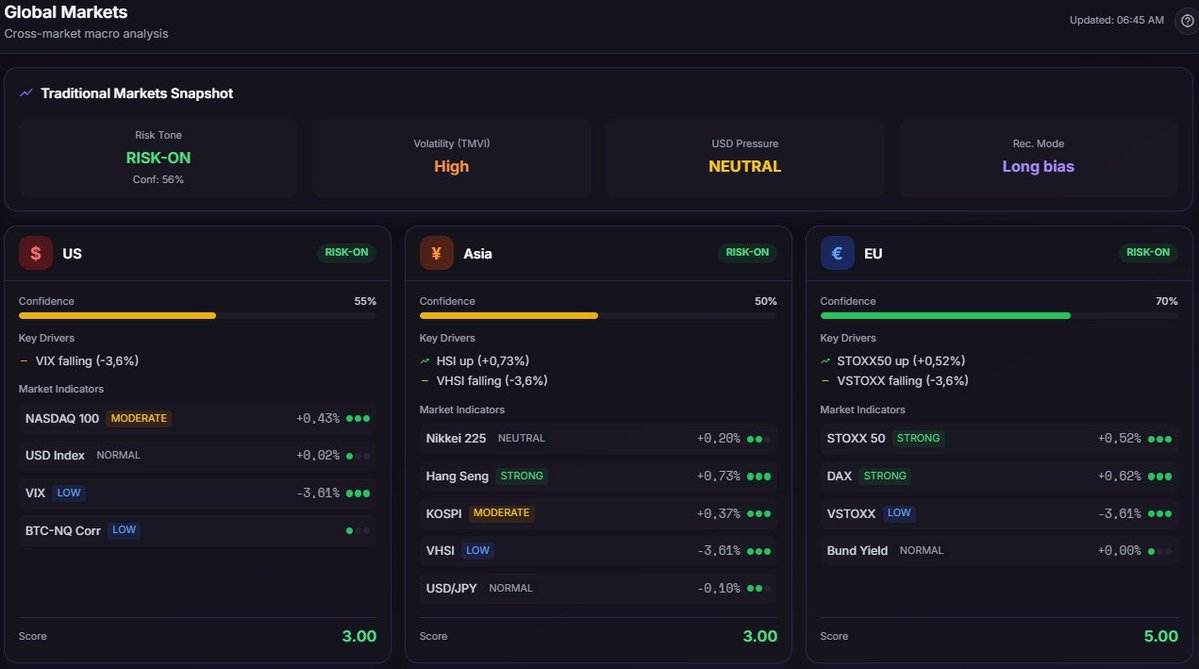The height and width of the screenshot is (669, 1199).
Task: Click the EU score value 5.00
Action: point(1161,636)
